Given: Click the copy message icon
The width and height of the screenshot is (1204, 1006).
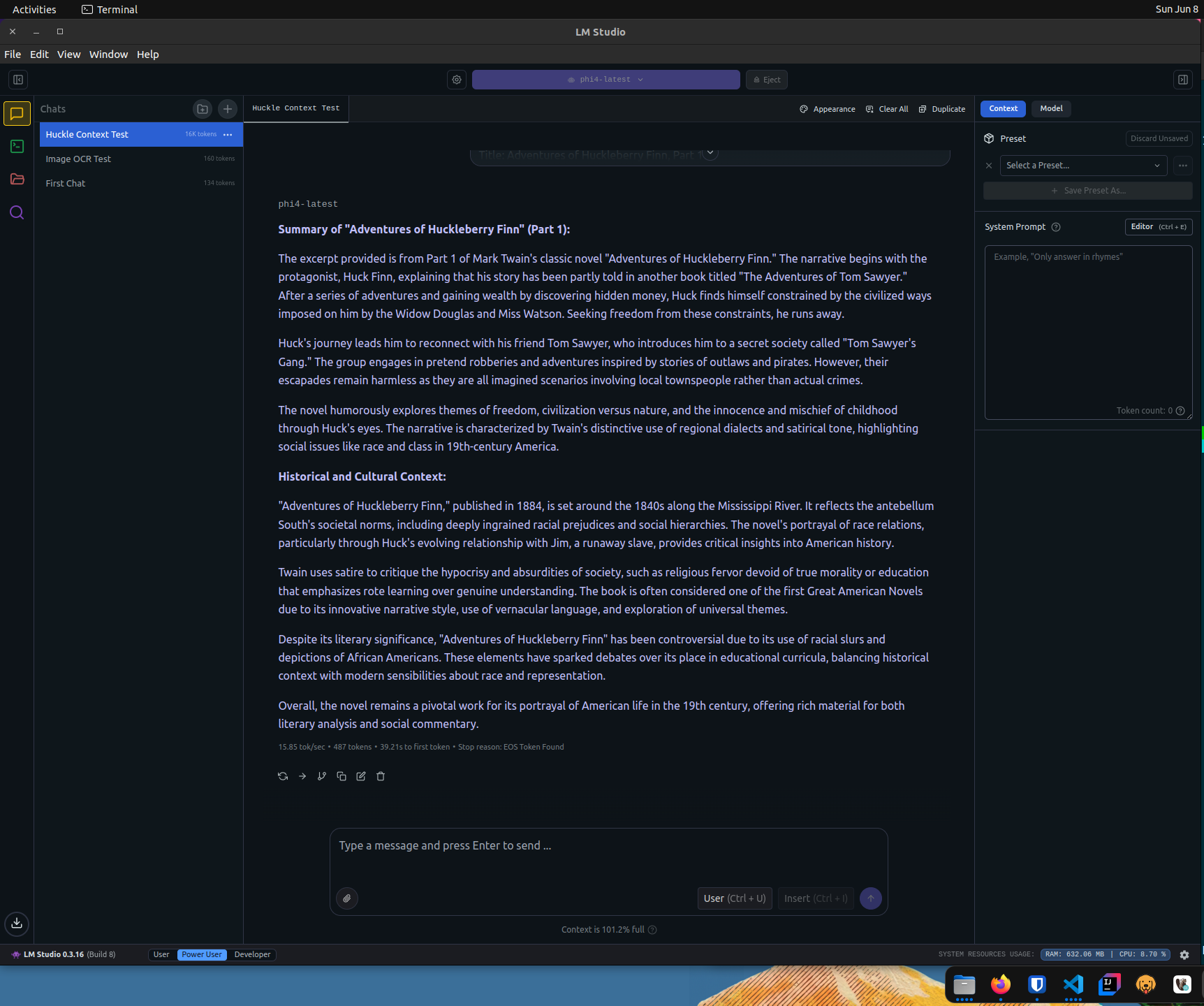Looking at the screenshot, I should [342, 776].
